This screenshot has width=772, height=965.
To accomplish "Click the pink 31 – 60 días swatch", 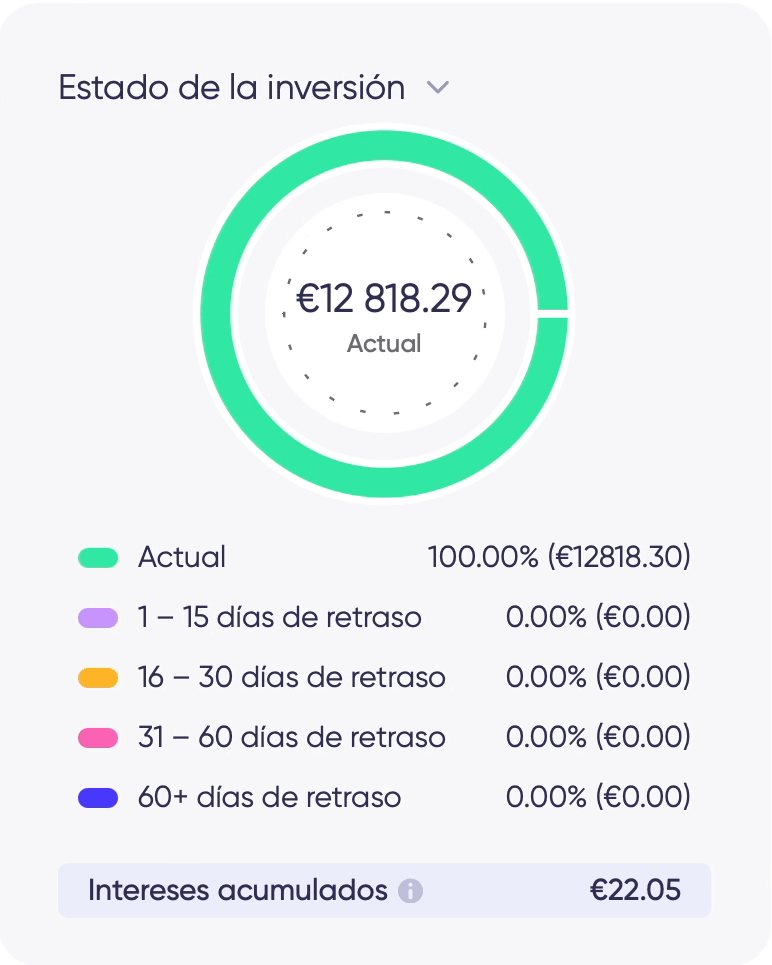I will pos(98,738).
